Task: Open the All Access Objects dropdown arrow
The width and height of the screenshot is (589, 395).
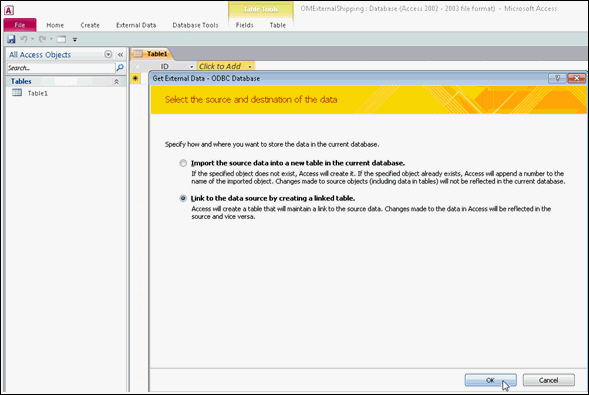Action: pyautogui.click(x=108, y=54)
